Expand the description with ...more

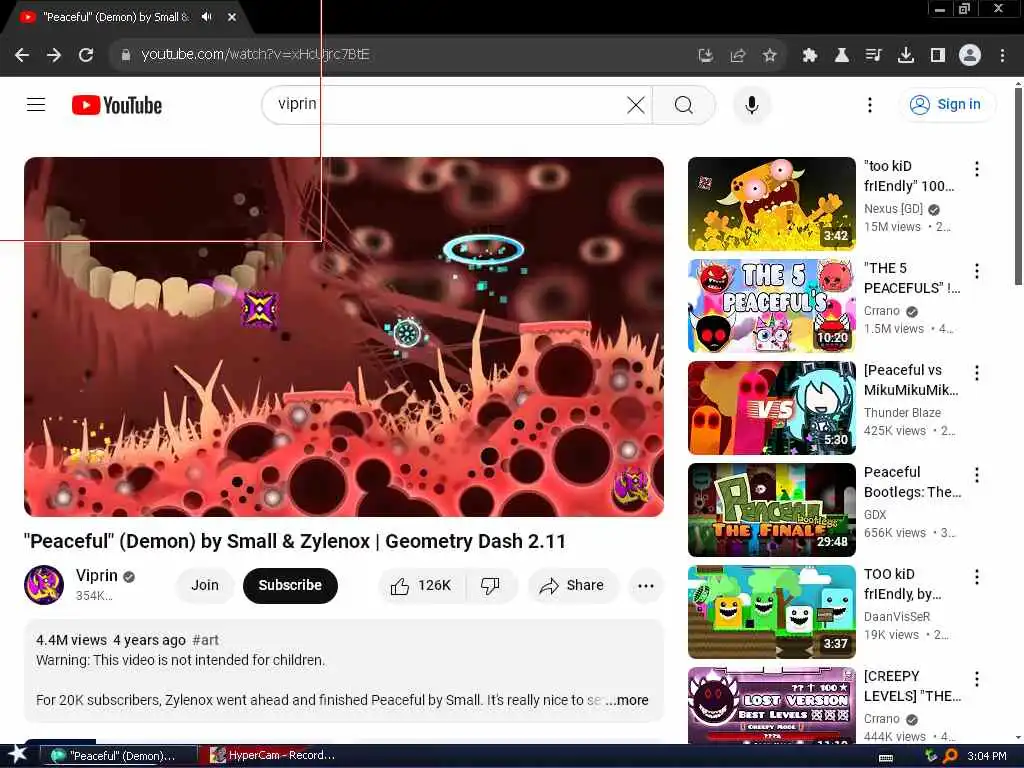(628, 700)
